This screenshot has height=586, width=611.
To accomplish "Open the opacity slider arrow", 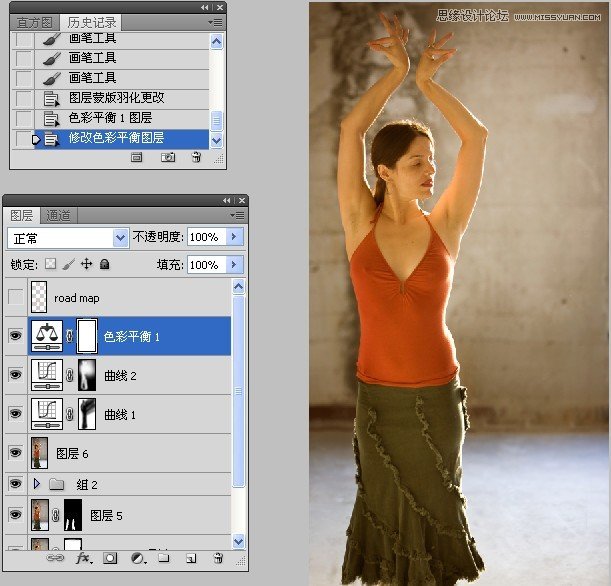I will click(235, 238).
